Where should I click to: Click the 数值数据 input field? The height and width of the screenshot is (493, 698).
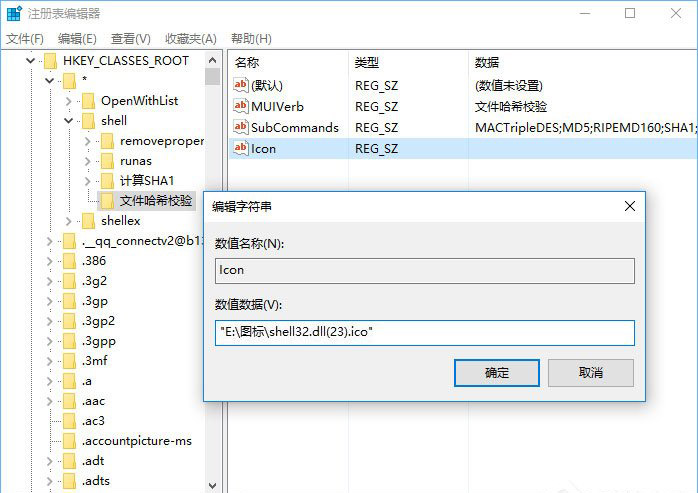point(424,333)
